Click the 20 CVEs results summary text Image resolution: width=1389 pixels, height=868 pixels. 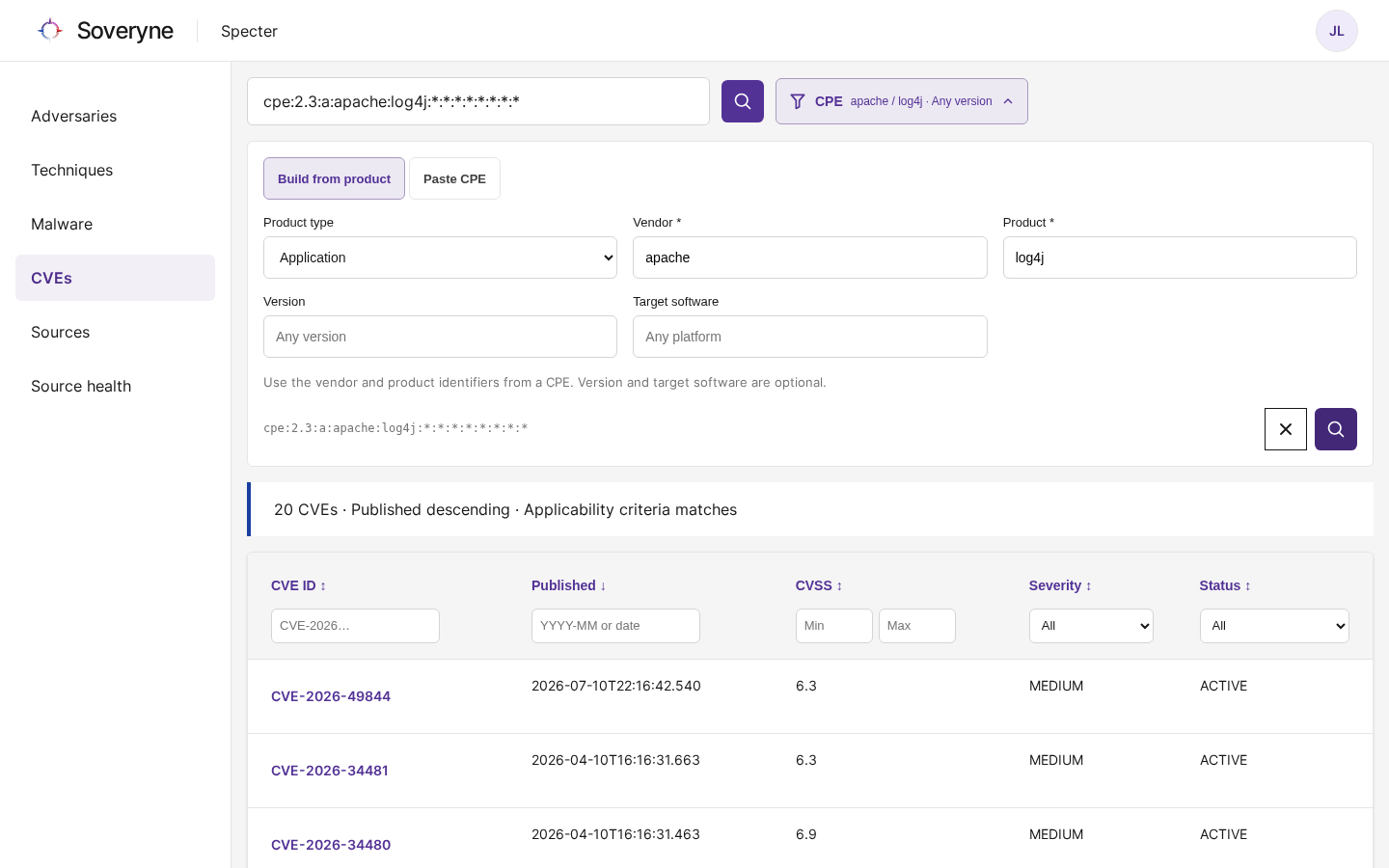coord(505,509)
